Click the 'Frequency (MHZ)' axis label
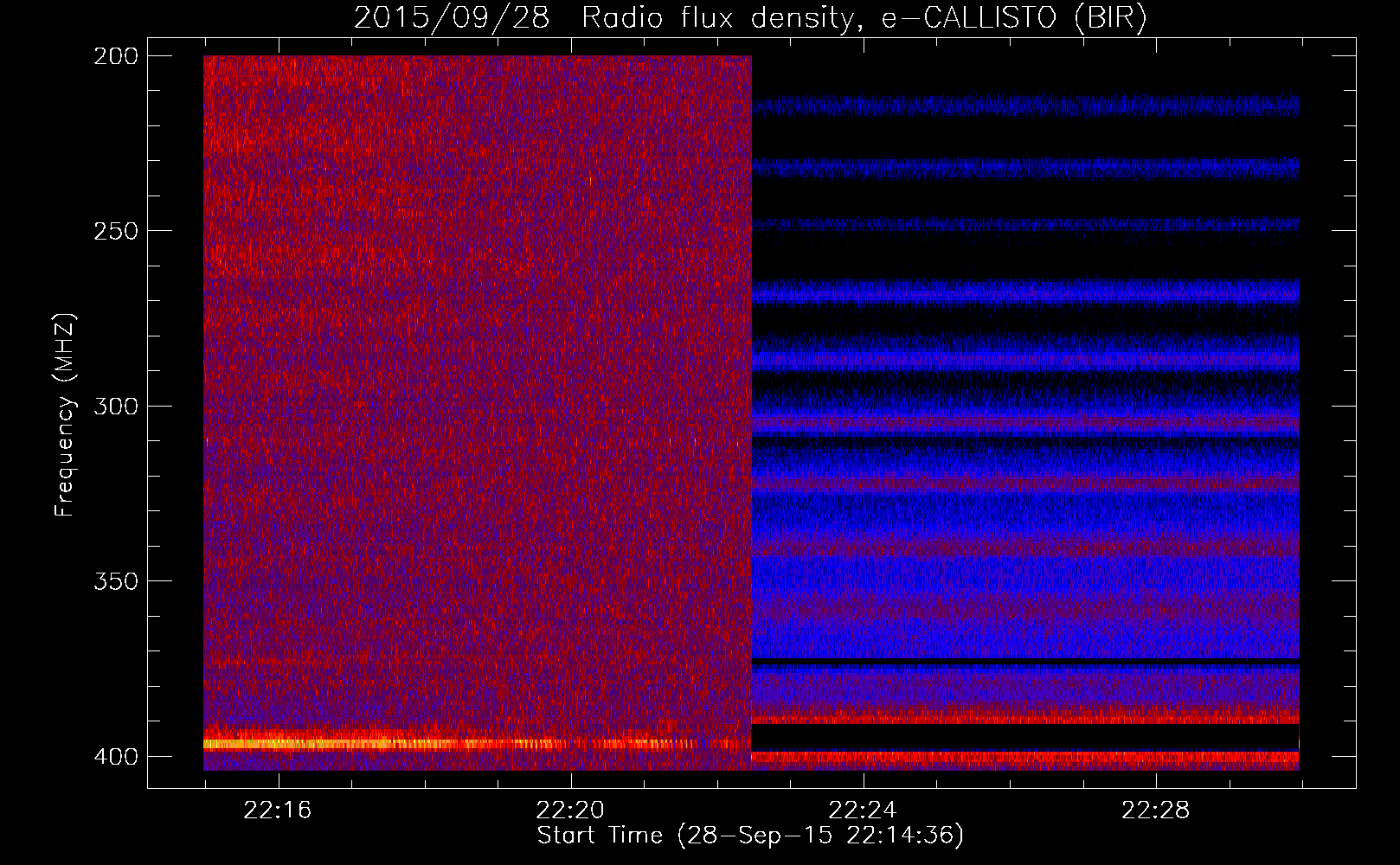This screenshot has height=865, width=1400. click(65, 415)
